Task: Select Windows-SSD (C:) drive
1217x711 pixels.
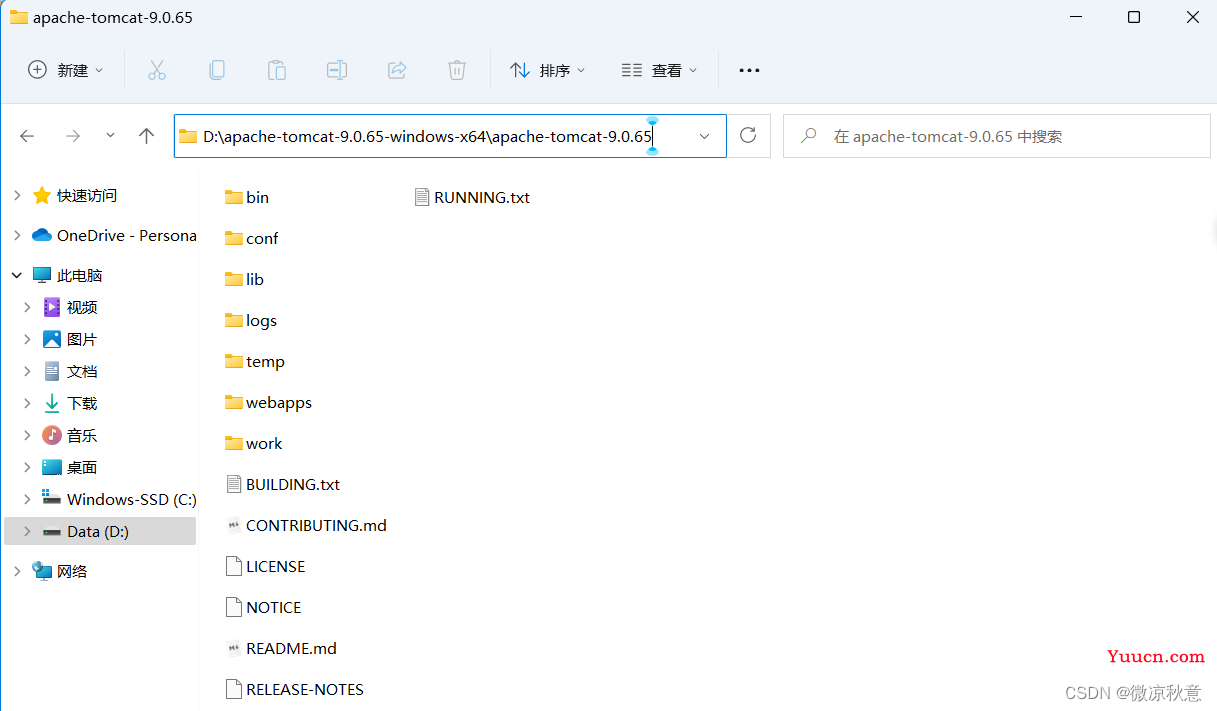Action: click(131, 499)
